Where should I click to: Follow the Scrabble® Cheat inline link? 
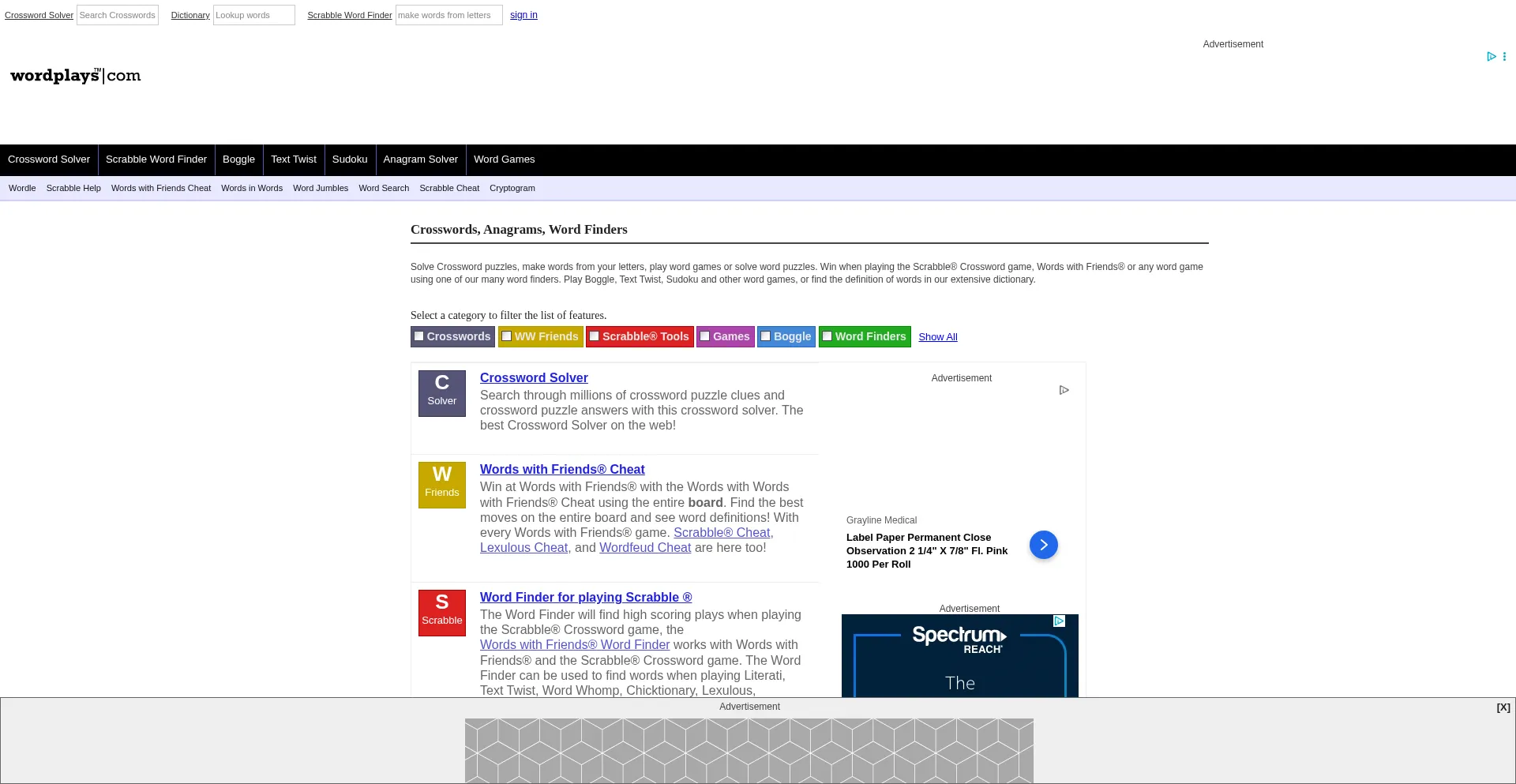click(722, 533)
